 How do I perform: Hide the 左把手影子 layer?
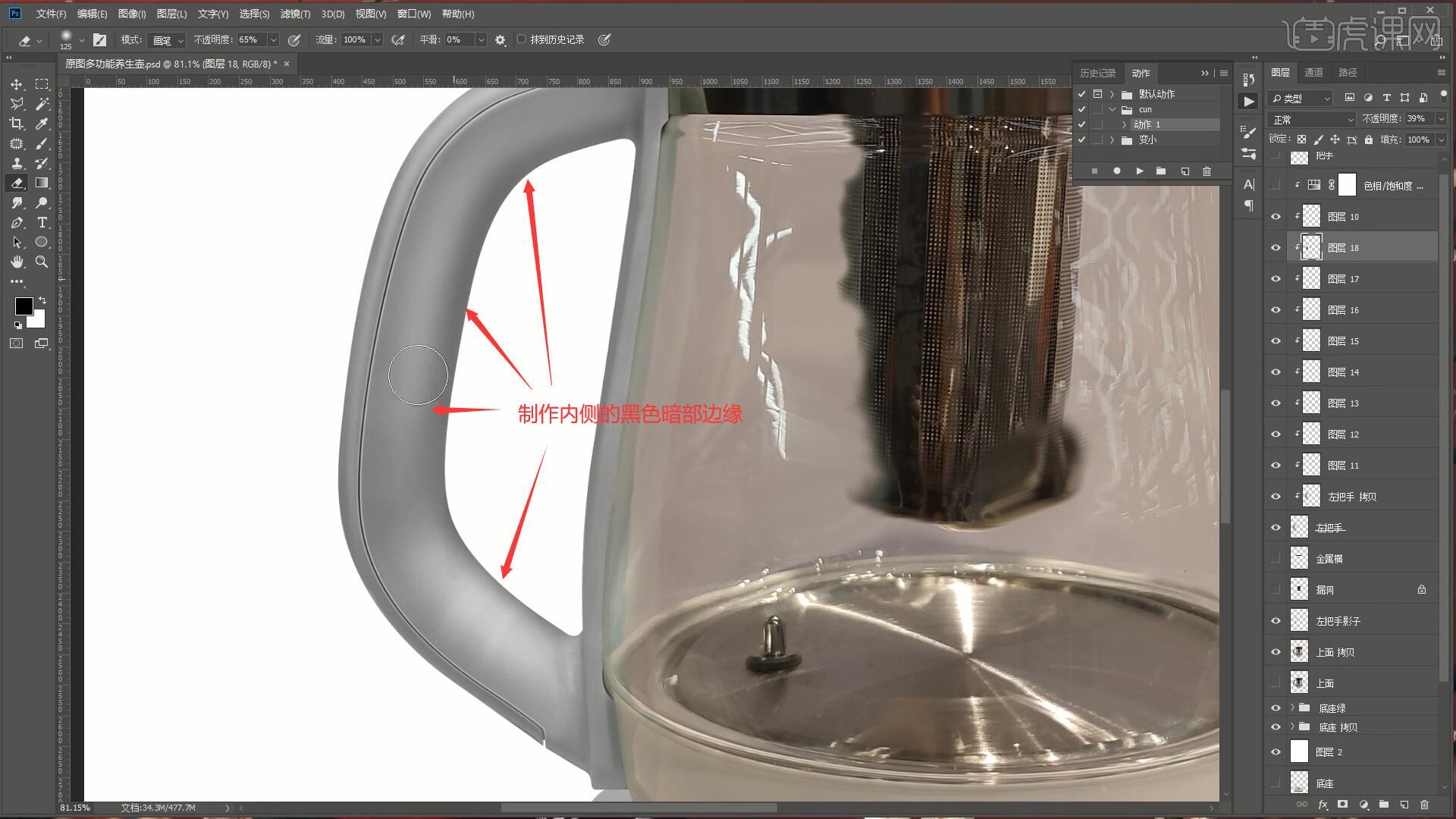click(1276, 621)
